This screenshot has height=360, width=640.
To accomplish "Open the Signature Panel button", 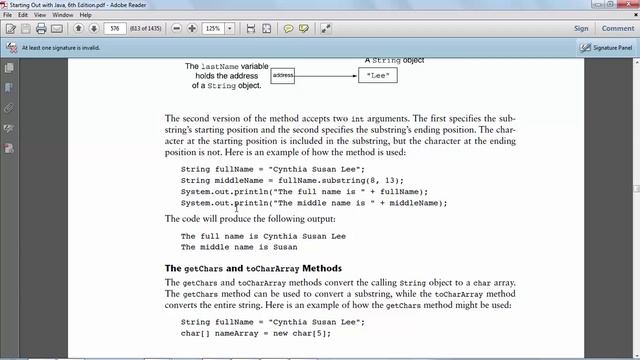I will pos(606,48).
